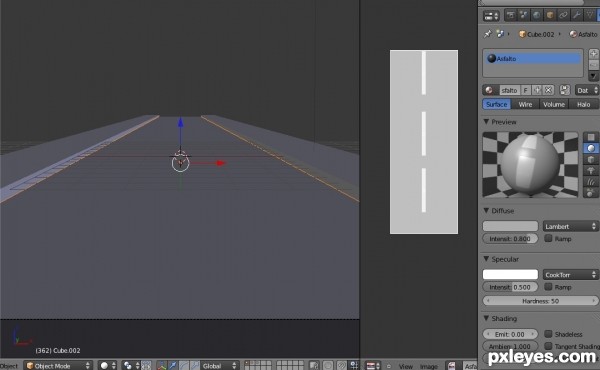Open the World properties tab

click(x=536, y=15)
